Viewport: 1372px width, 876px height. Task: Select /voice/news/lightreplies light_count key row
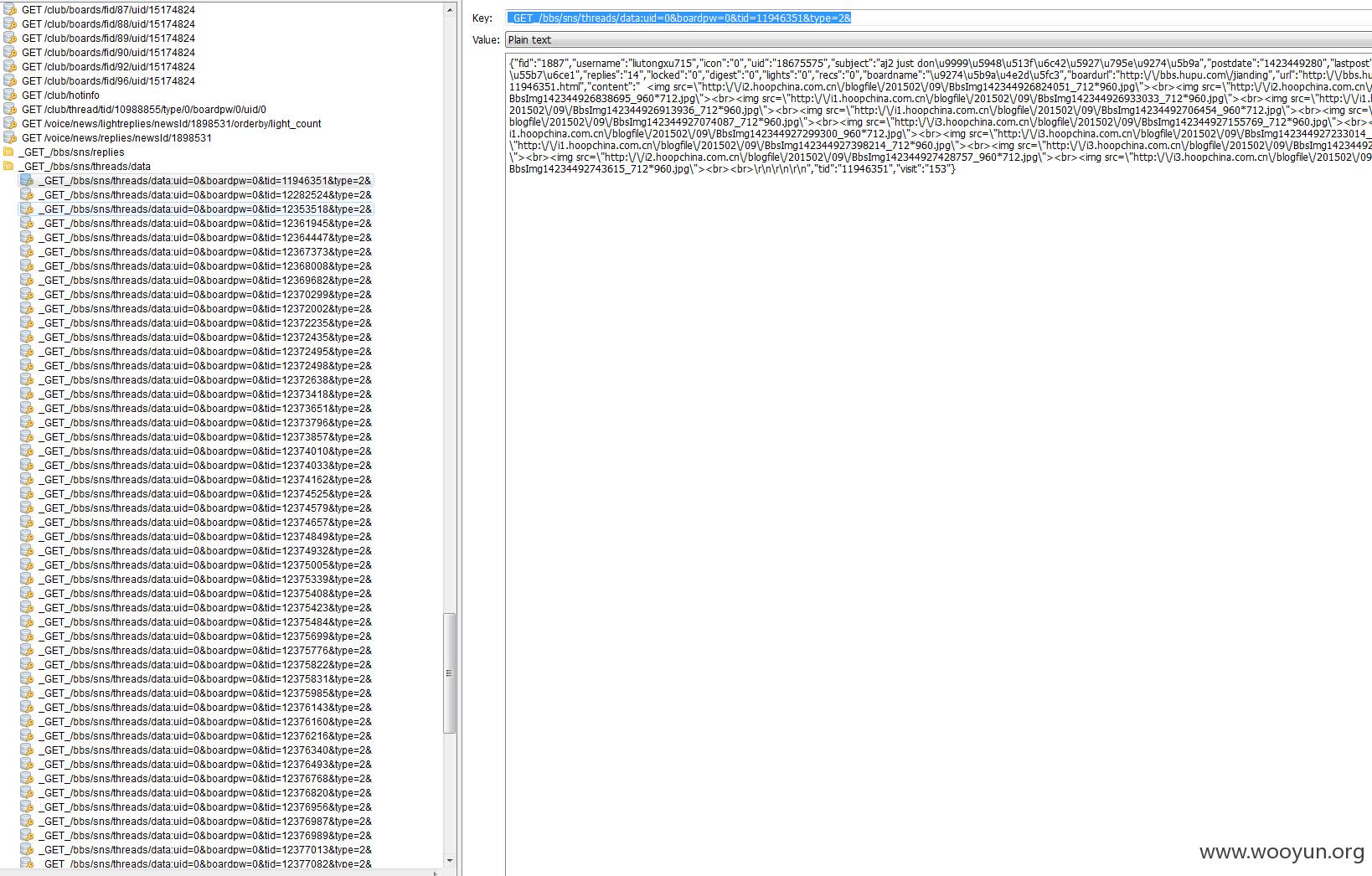coord(172,123)
